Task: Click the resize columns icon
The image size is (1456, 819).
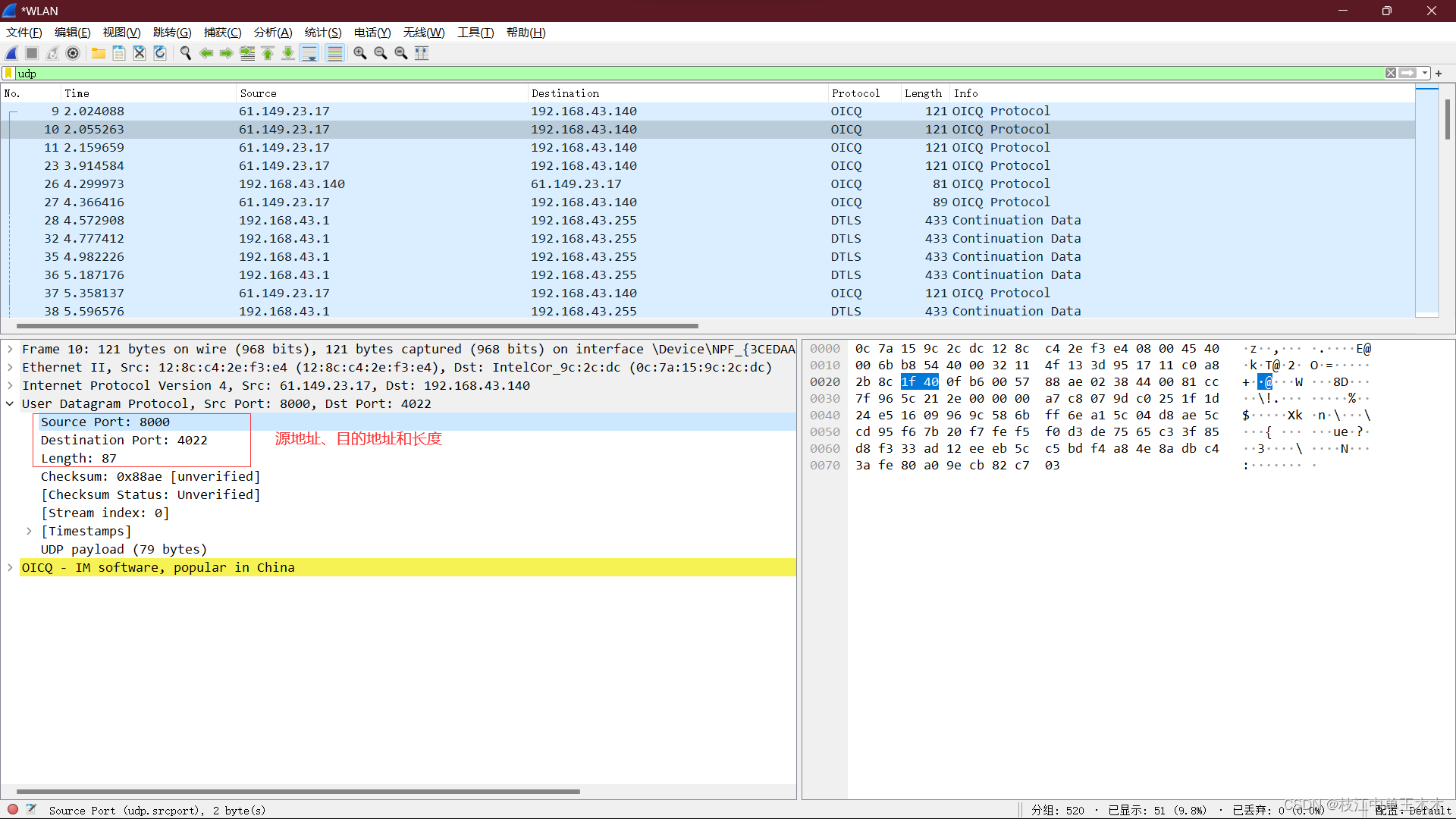Action: click(x=422, y=53)
